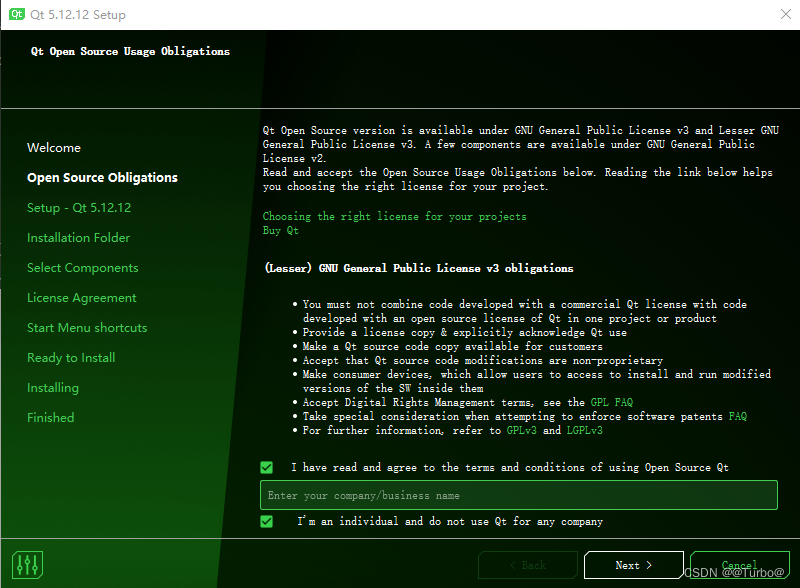Click the Next button
800x588 pixels.
[633, 565]
